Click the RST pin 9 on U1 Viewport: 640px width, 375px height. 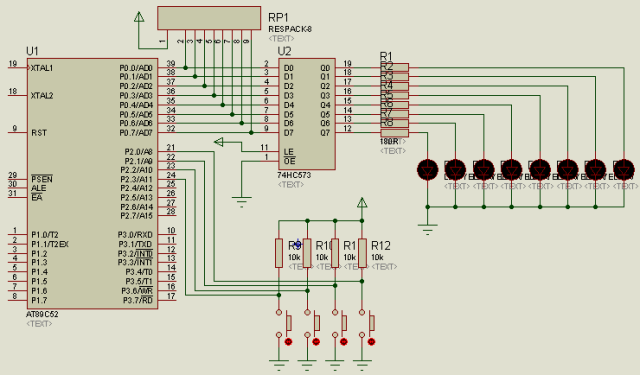tap(18, 133)
